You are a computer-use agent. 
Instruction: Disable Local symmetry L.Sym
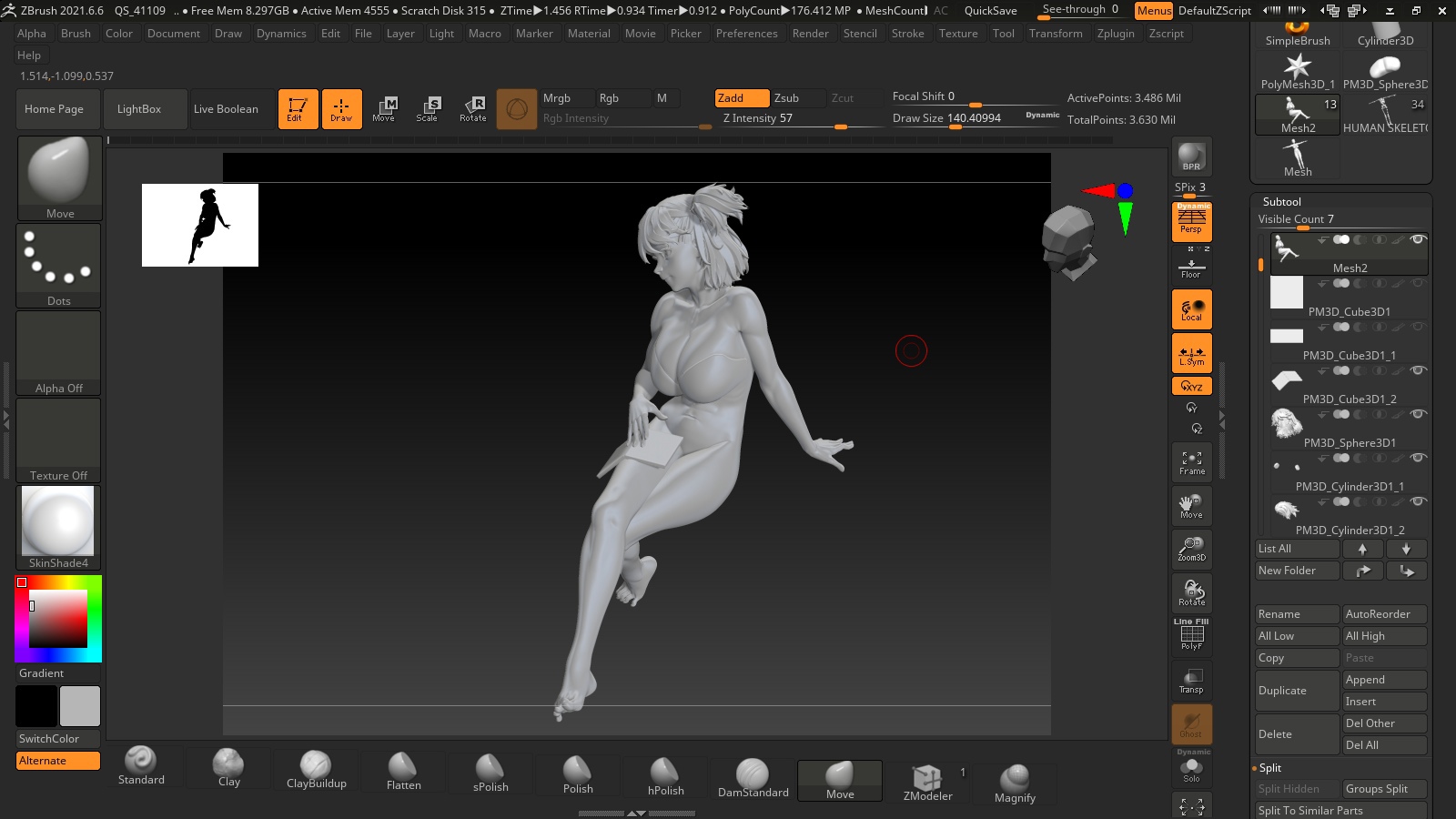1192,353
